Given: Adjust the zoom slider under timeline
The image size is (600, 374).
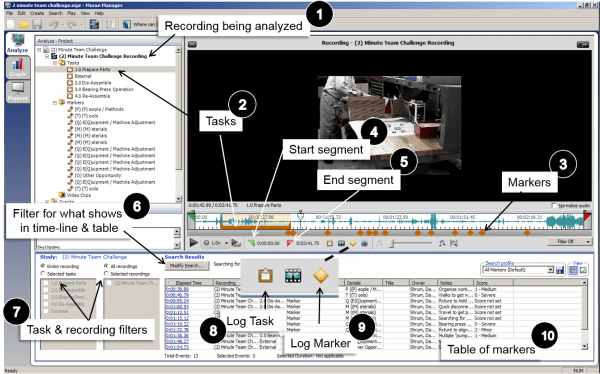Looking at the screenshot, I should tap(411, 243).
